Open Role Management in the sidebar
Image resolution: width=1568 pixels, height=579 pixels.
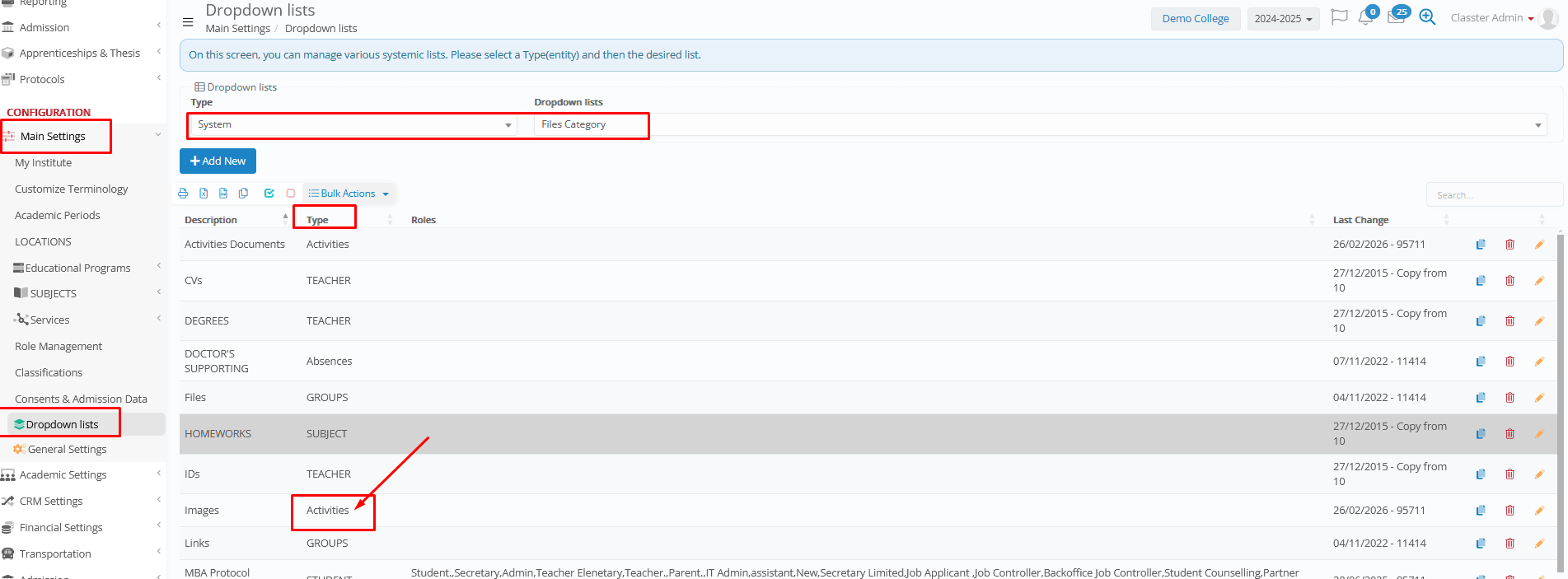(59, 347)
